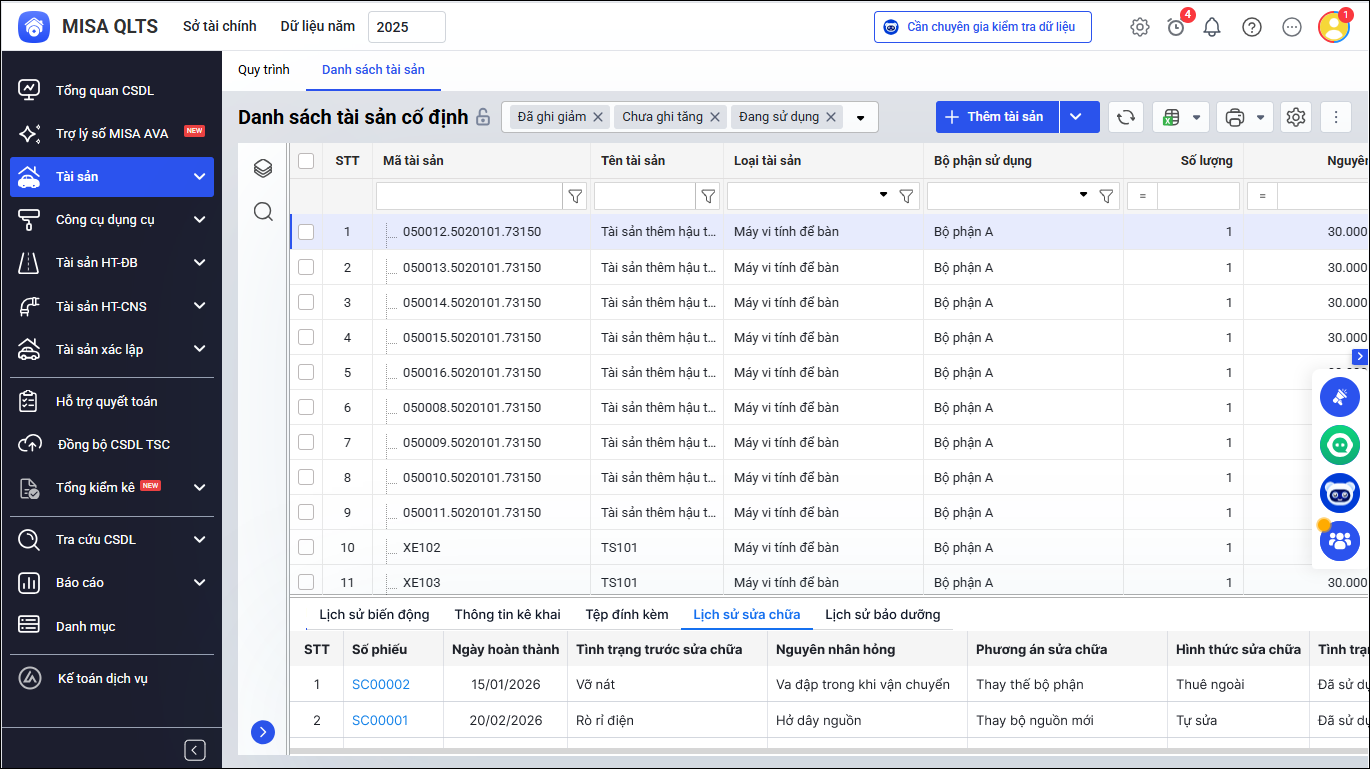The width and height of the screenshot is (1370, 769).
Task: Tick the checkbox for row 1
Action: [306, 232]
